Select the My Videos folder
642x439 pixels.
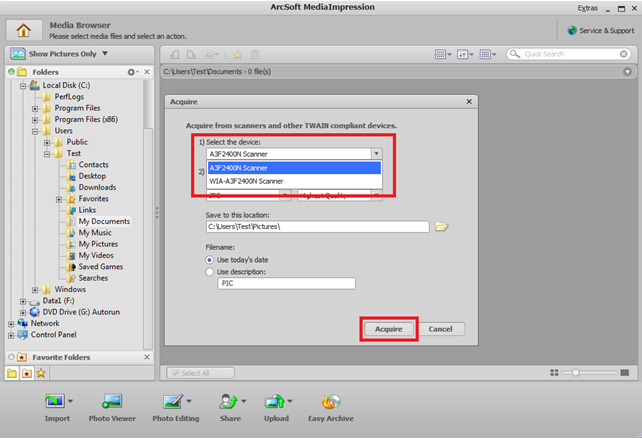pos(96,256)
